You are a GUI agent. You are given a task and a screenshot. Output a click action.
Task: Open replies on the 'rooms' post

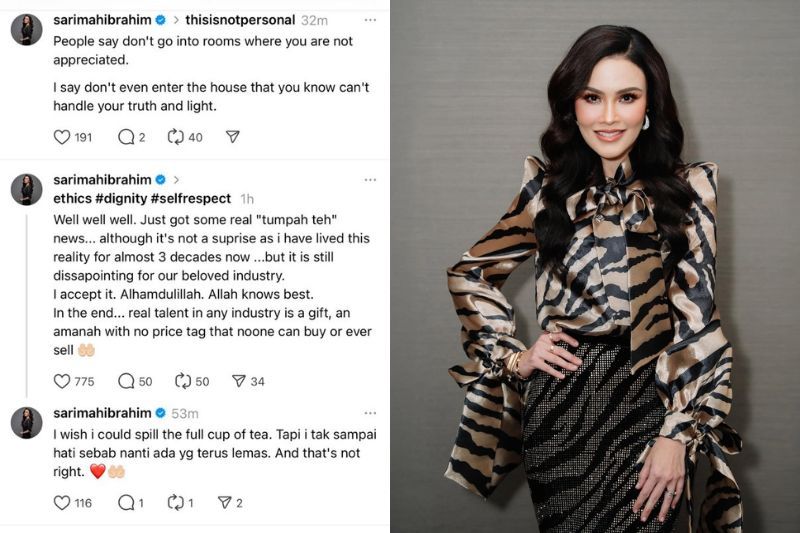pyautogui.click(x=126, y=137)
